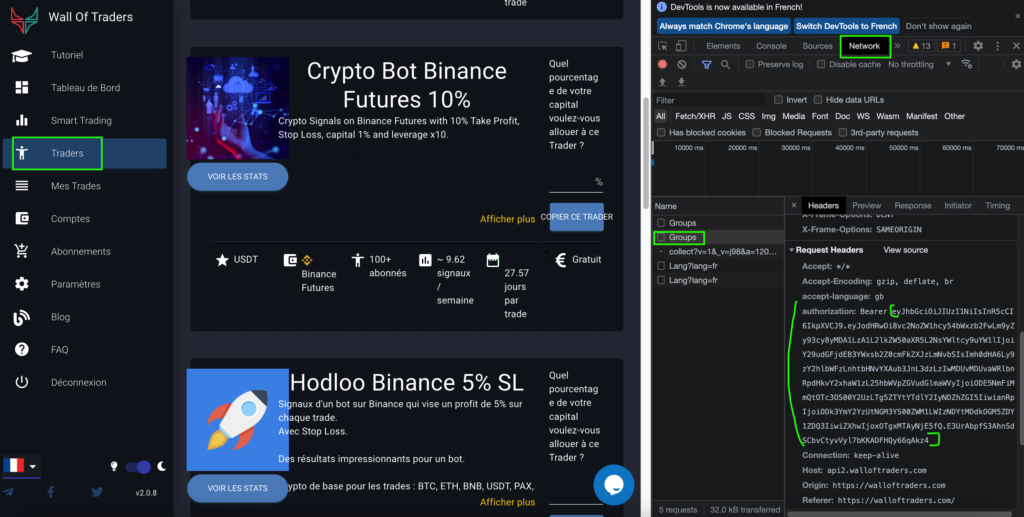Switch to the Network tab
1024x517 pixels.
[865, 46]
